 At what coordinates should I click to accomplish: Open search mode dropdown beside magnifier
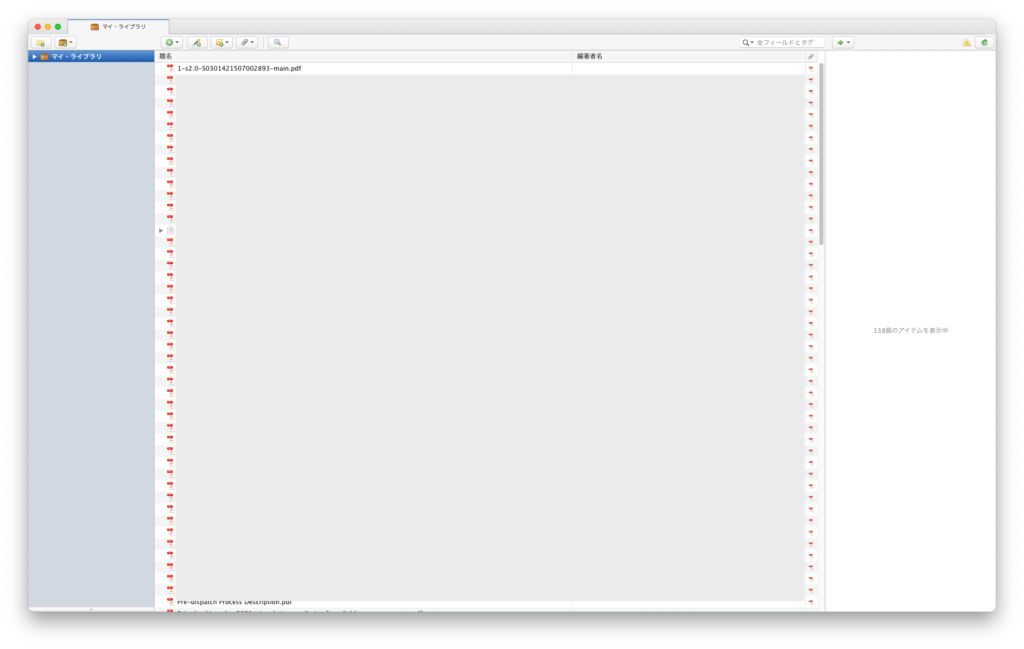point(748,43)
